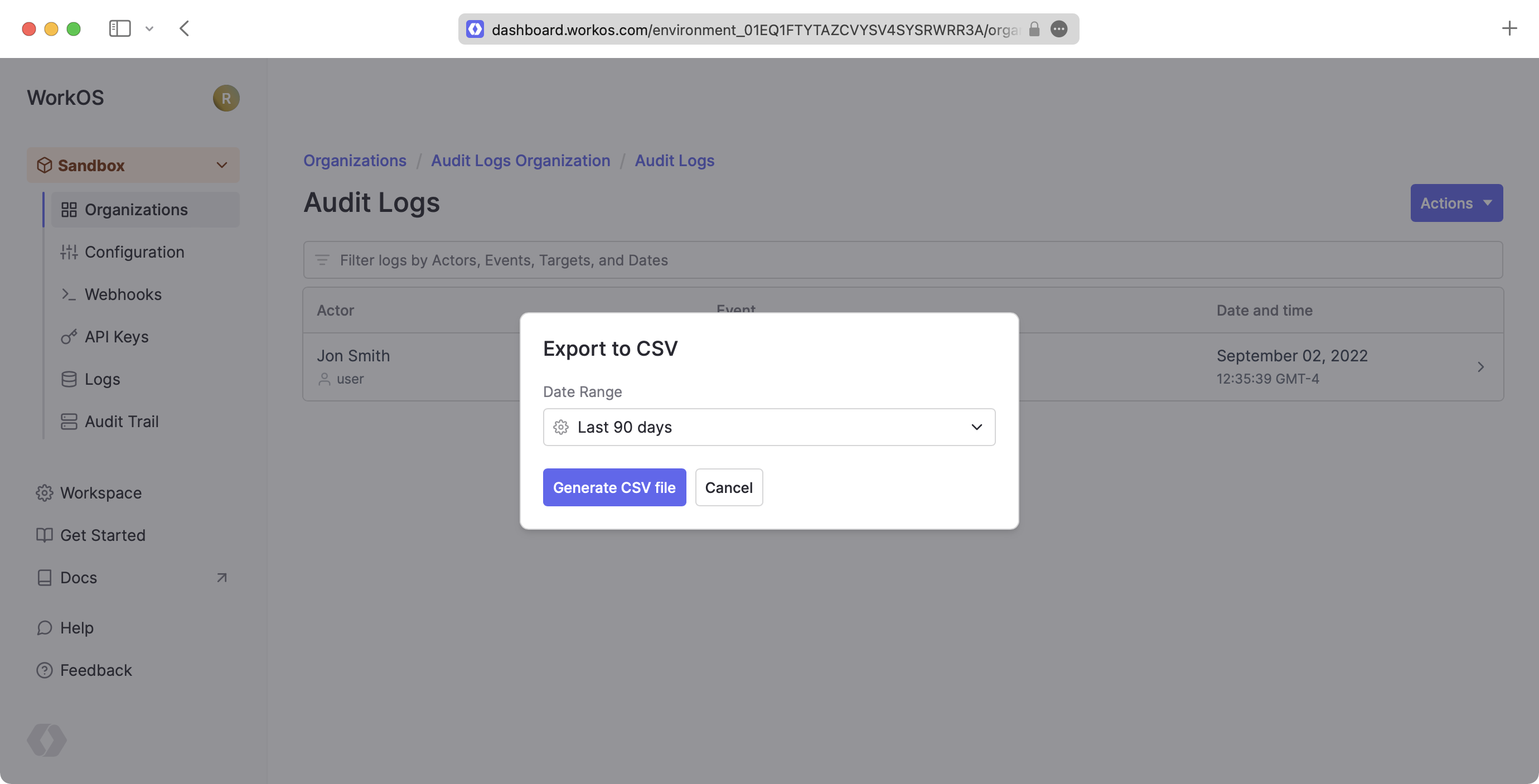Click the Organizations grid icon in sidebar

pyautogui.click(x=69, y=210)
